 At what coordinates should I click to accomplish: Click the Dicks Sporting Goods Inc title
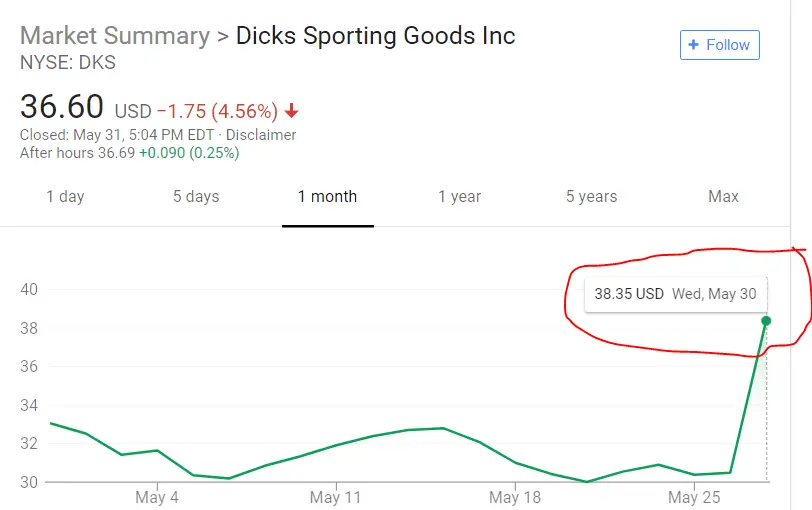pos(375,36)
